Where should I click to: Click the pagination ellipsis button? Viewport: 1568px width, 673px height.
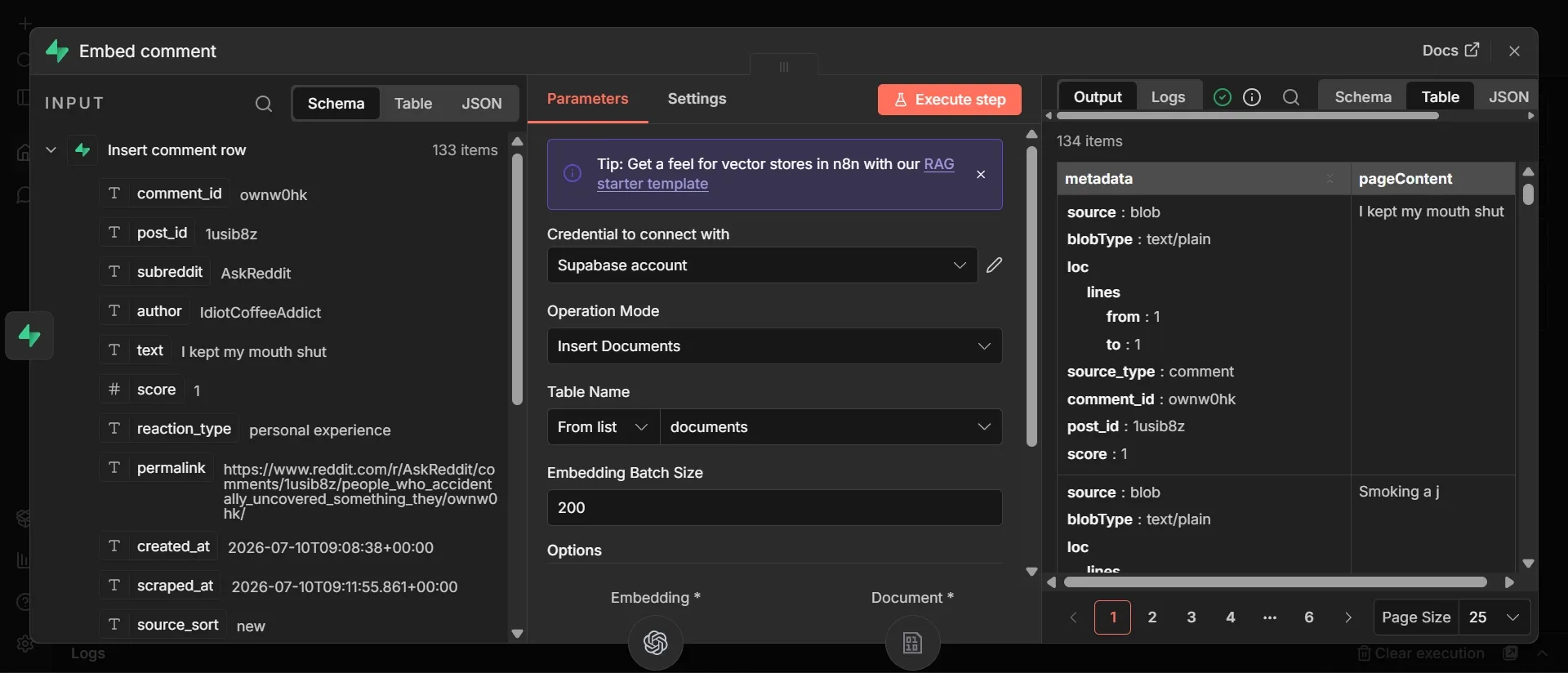1269,617
